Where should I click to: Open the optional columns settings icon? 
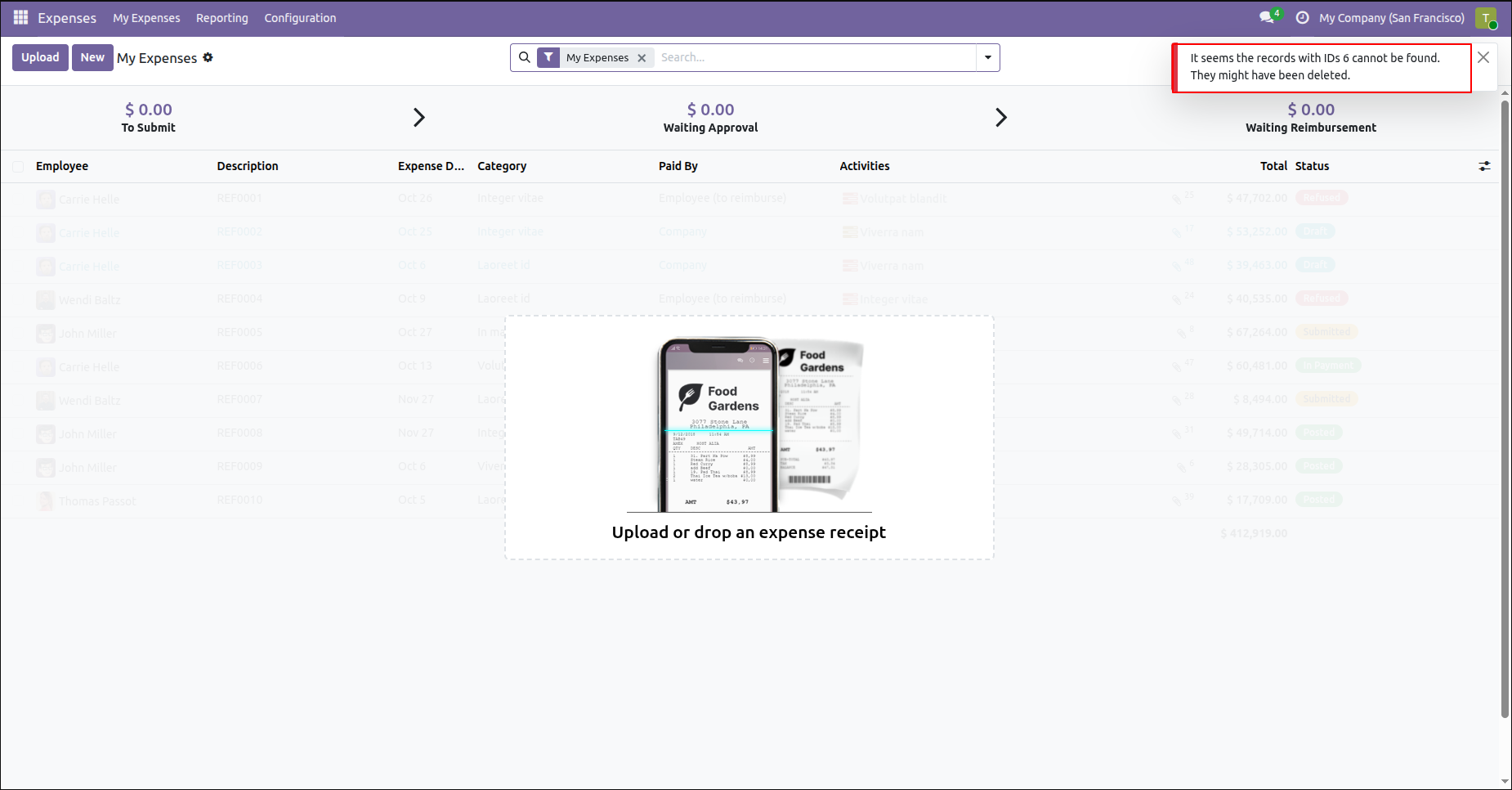click(1484, 166)
